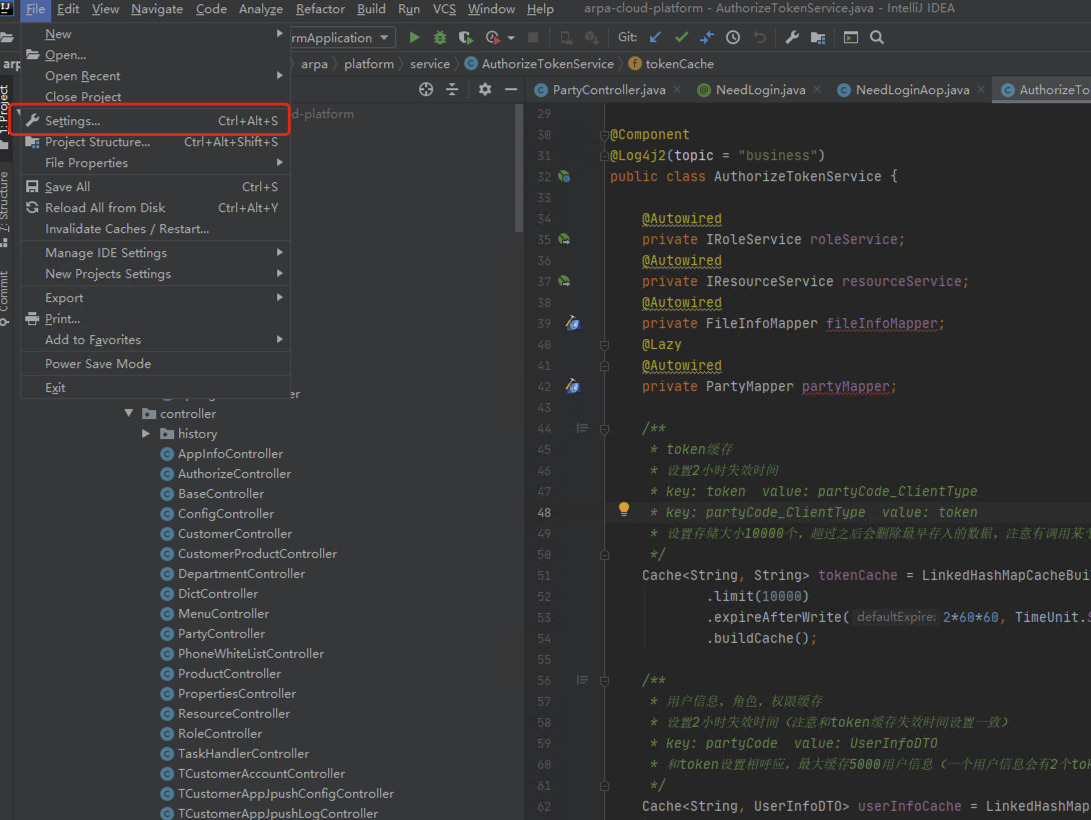
Task: Select Settings... in File menu
Action: click(x=155, y=120)
